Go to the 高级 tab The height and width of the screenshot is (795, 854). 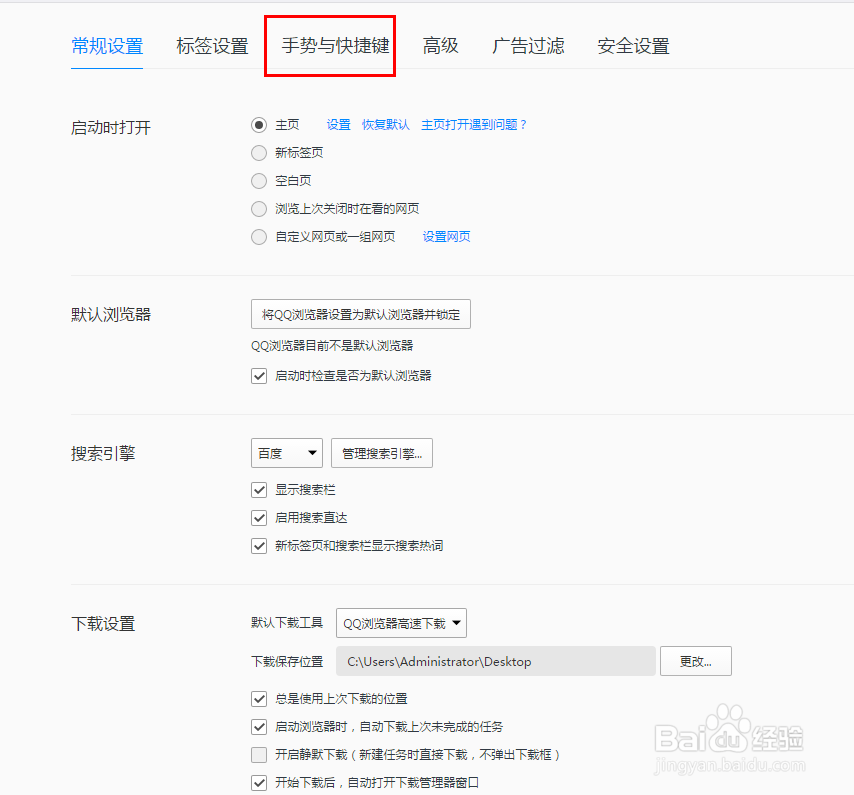(x=441, y=46)
